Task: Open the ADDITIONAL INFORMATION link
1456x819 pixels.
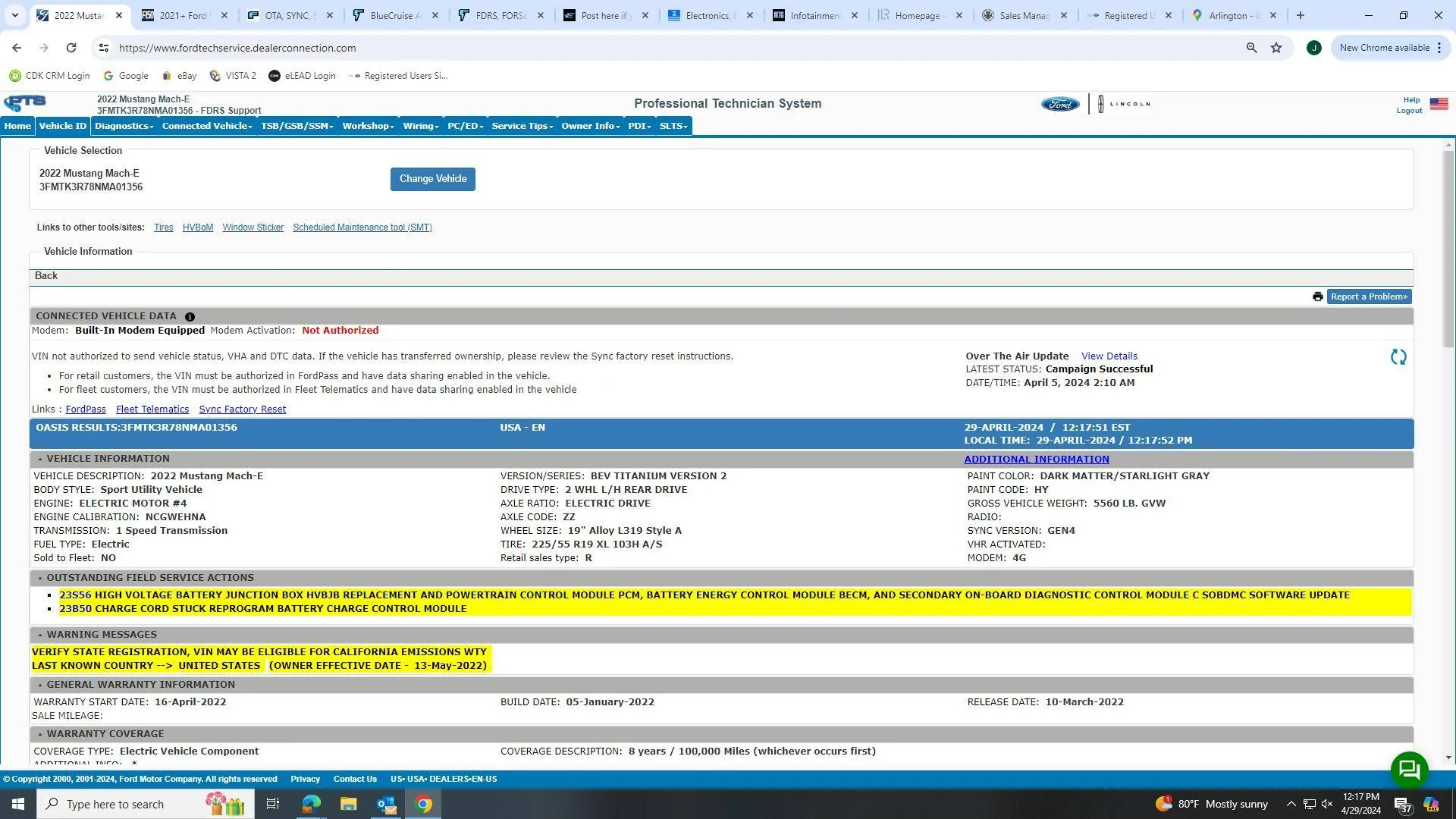Action: [x=1037, y=460]
